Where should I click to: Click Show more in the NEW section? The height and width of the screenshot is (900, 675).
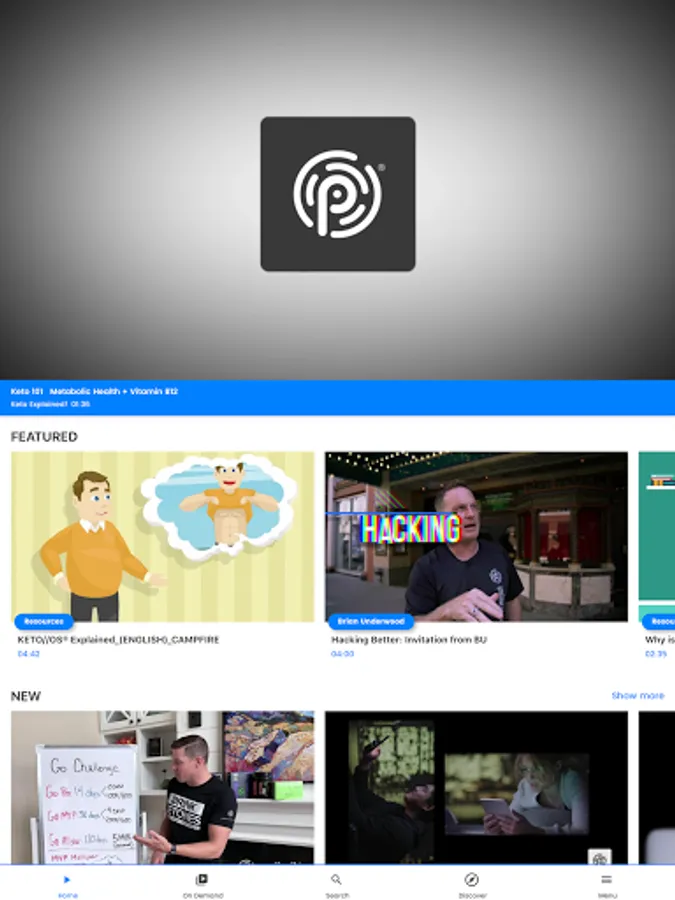tap(638, 695)
